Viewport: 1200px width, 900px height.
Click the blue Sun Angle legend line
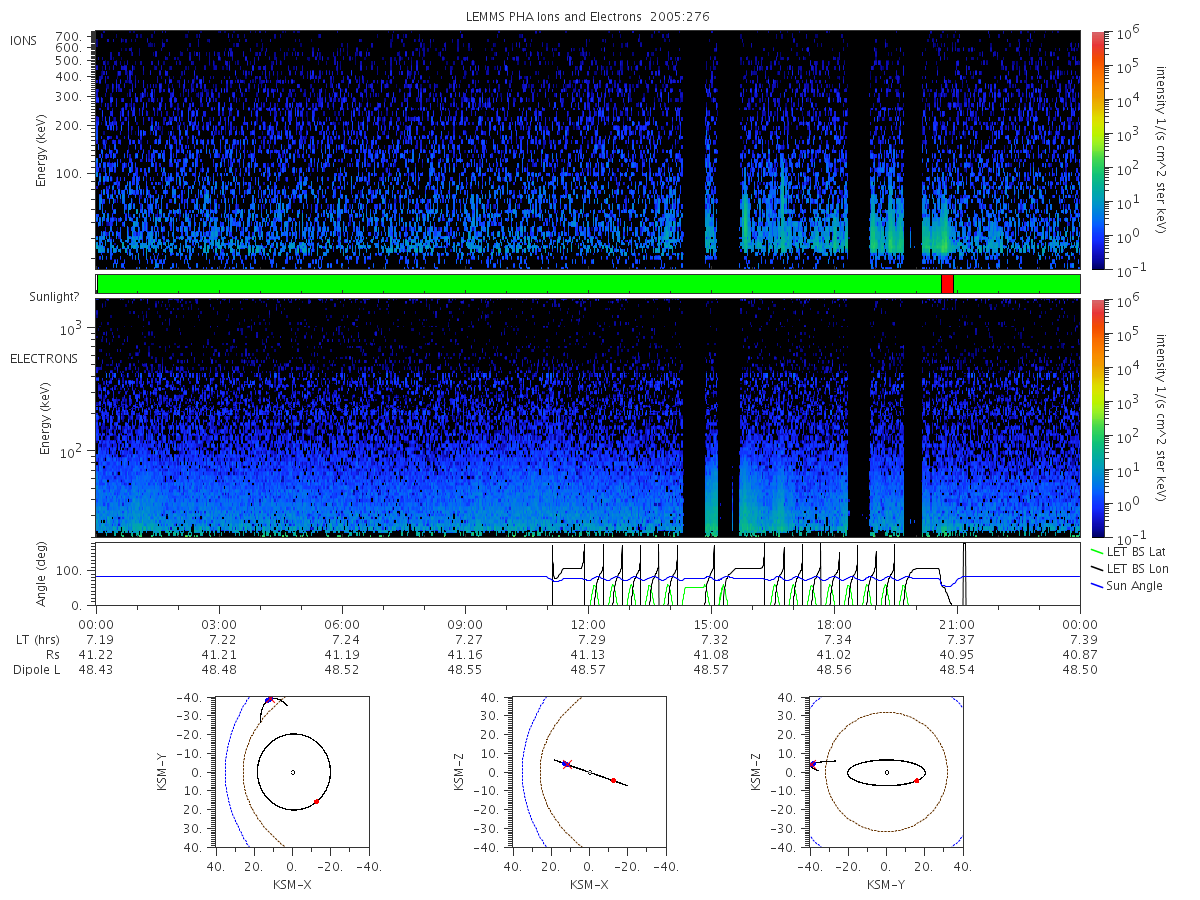coord(1097,585)
